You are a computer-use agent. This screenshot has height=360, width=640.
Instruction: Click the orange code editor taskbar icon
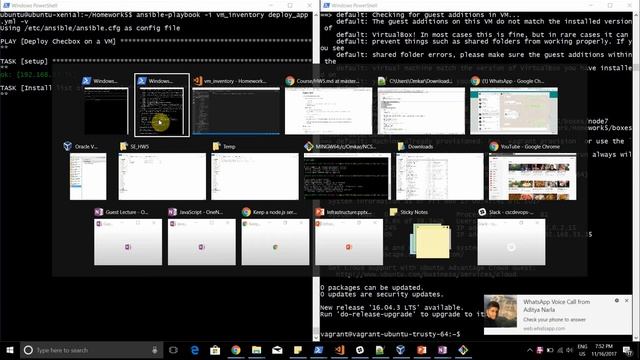(x=339, y=350)
